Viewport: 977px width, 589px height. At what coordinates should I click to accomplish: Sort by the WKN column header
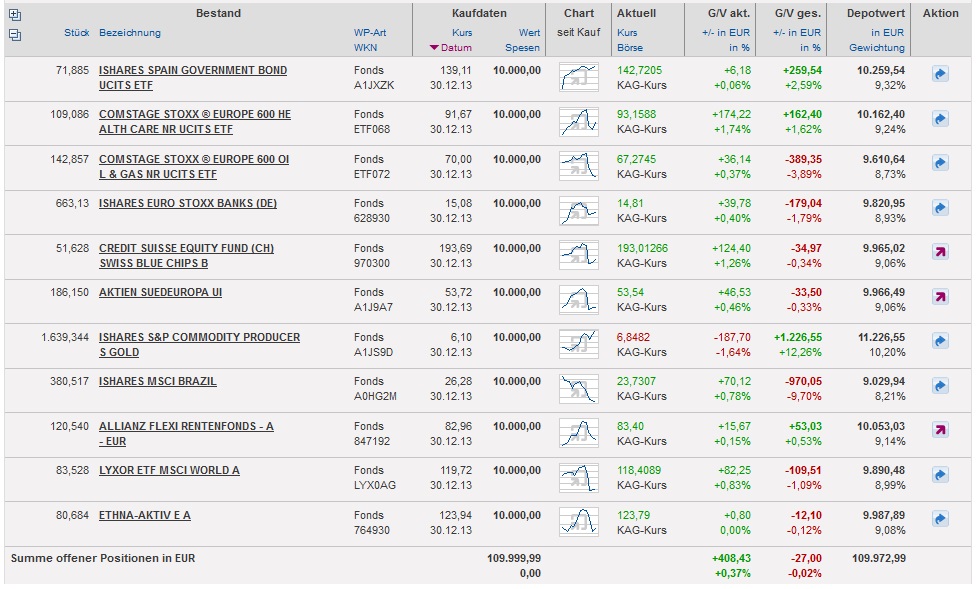pyautogui.click(x=365, y=47)
